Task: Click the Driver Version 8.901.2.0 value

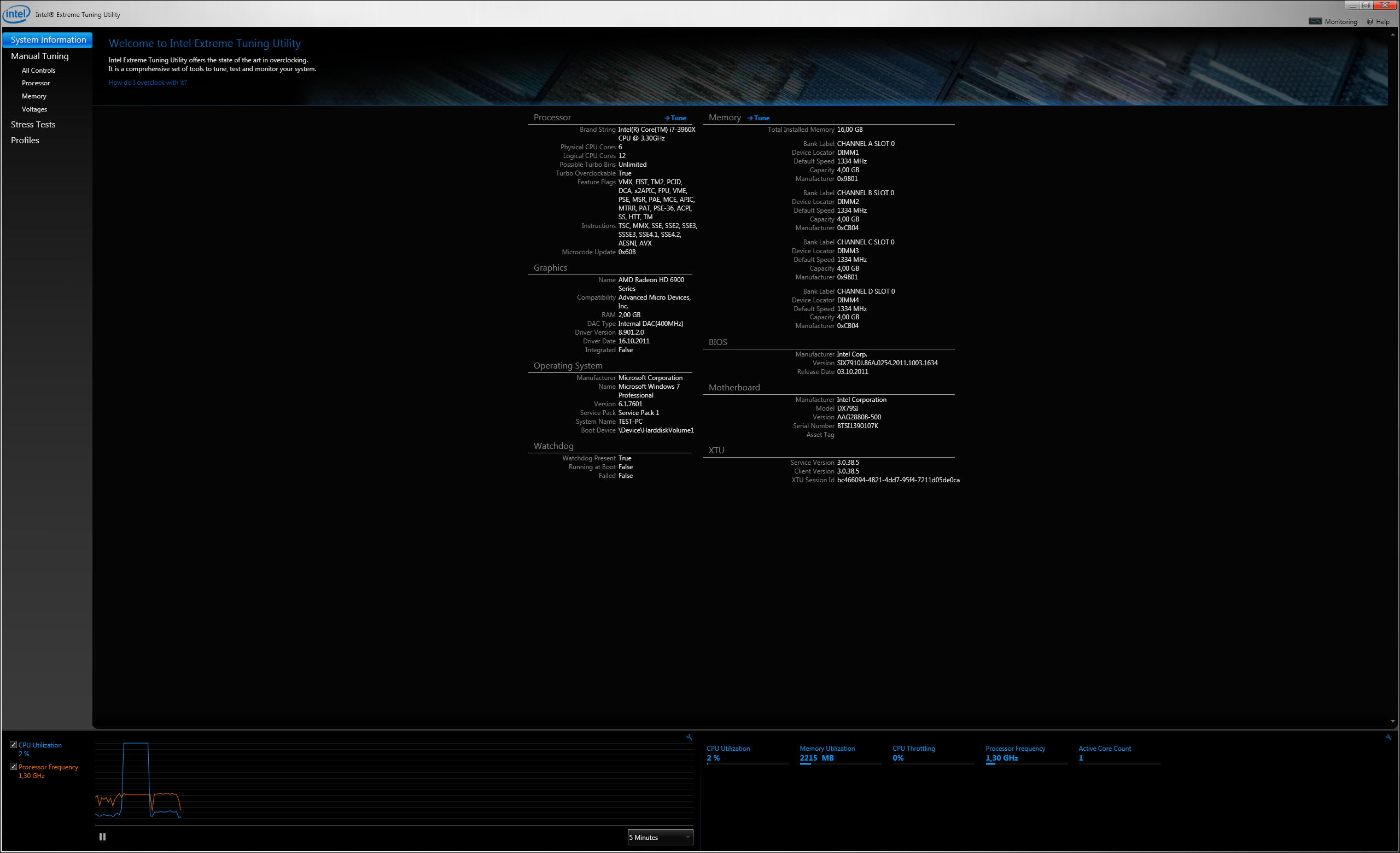Action: [x=631, y=332]
